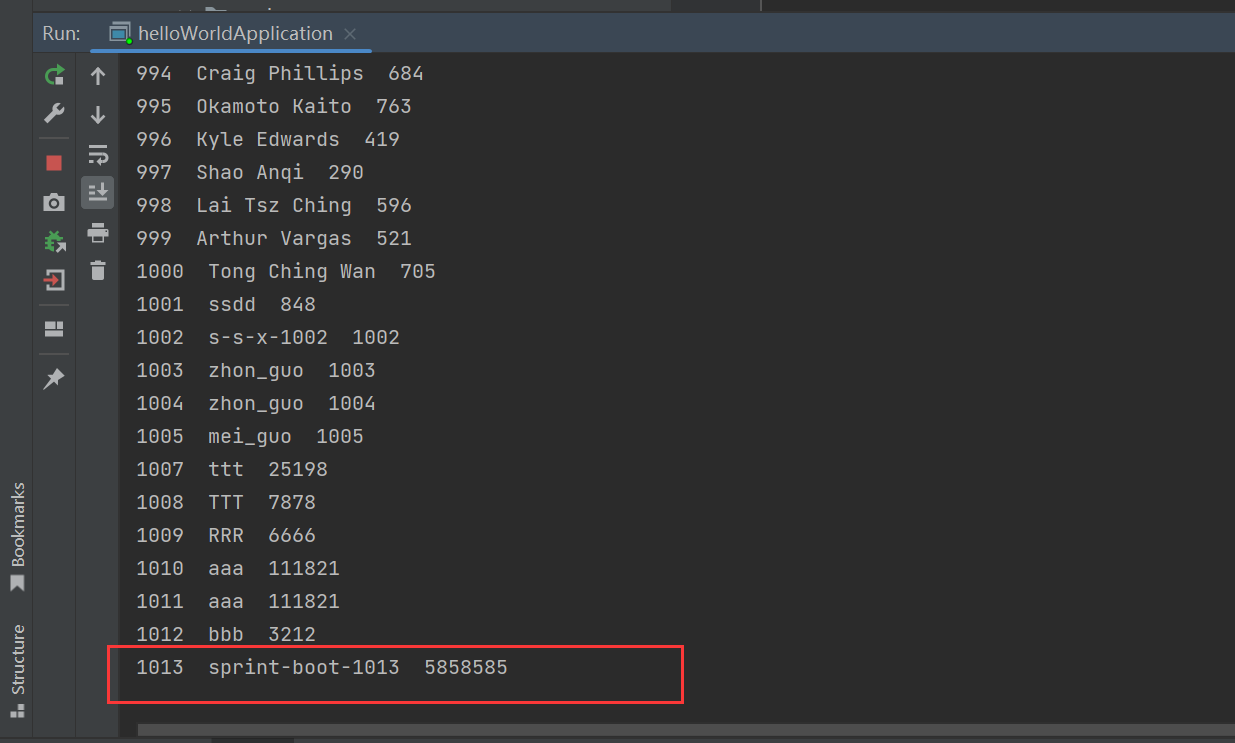Click the green bug restart icon
Viewport: 1235px width, 743px height.
coord(54,241)
